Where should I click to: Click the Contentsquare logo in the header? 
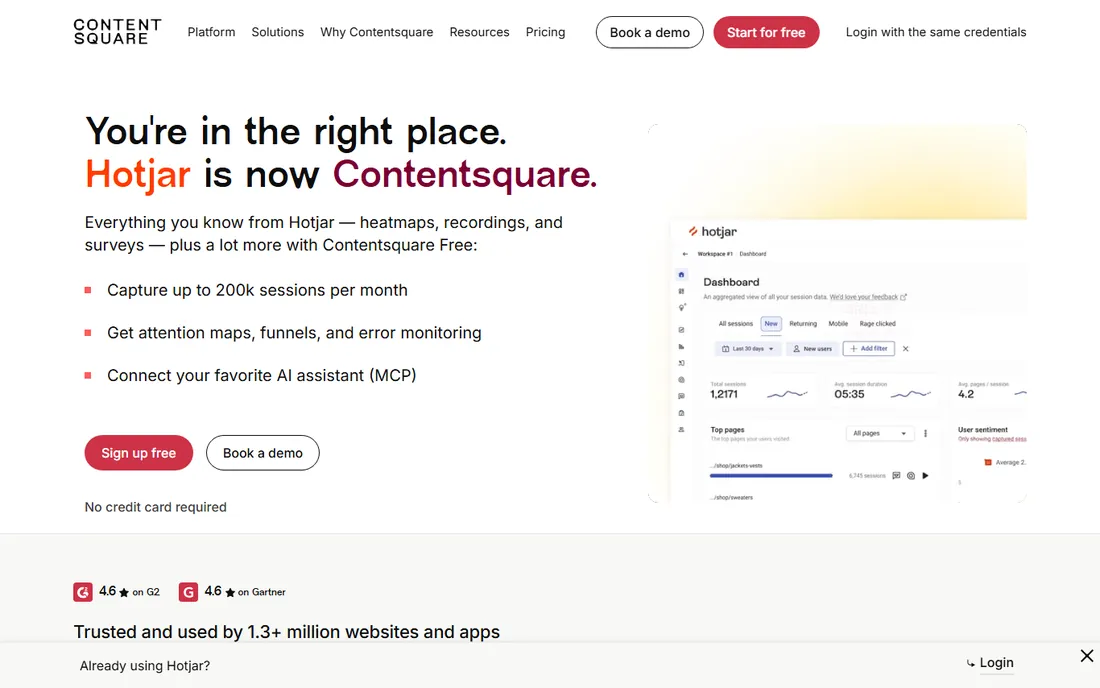coord(117,32)
